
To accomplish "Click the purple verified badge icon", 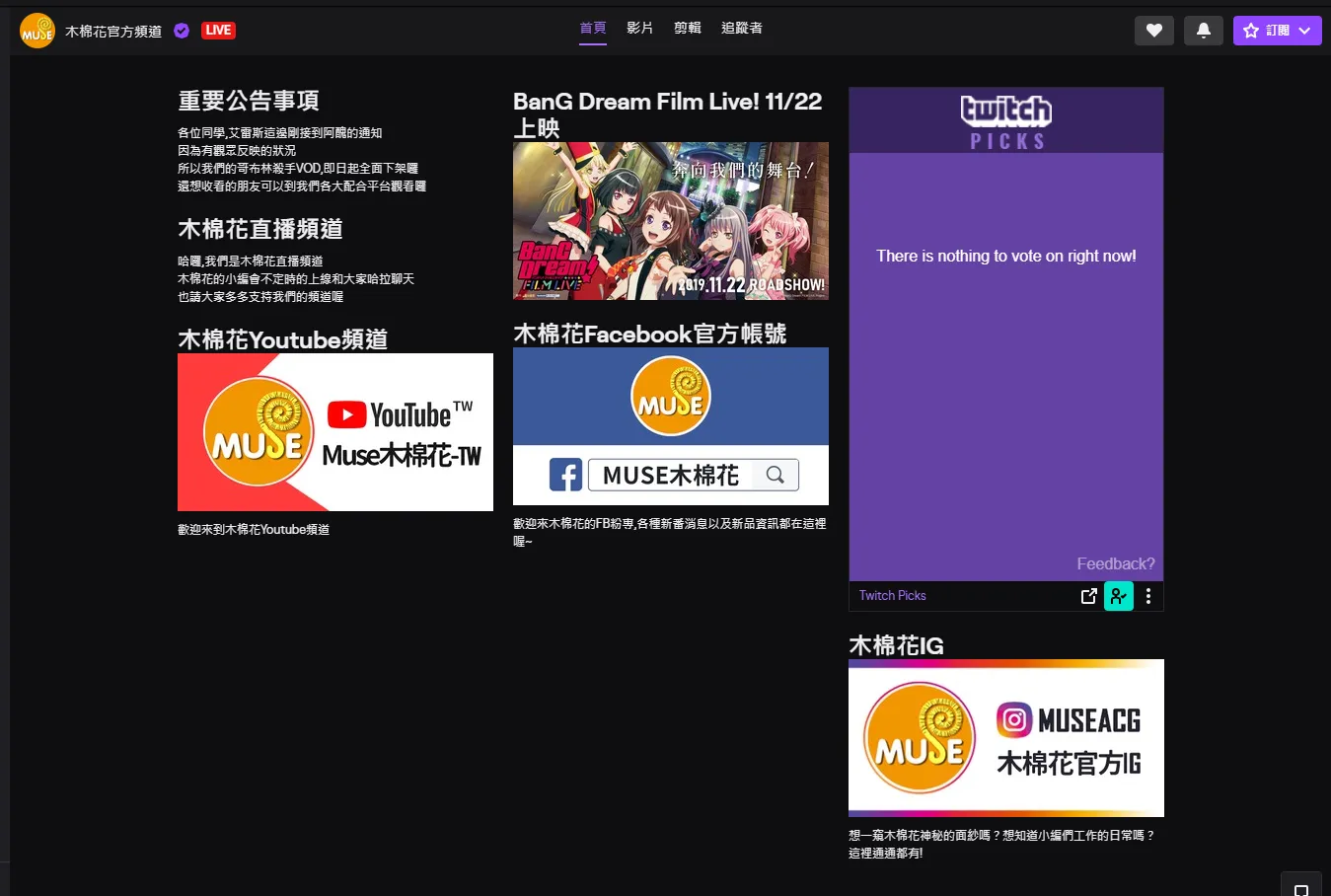I will [182, 31].
